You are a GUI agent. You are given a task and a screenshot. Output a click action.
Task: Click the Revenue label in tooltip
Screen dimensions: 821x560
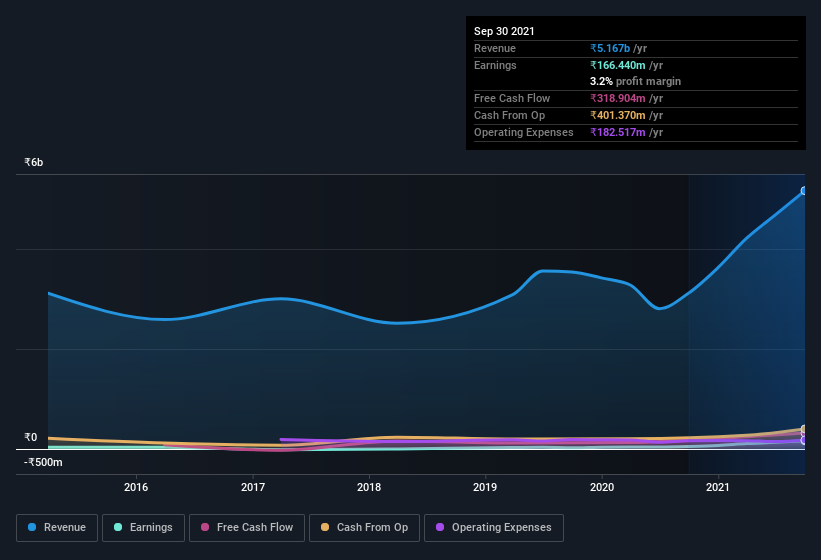coord(495,48)
